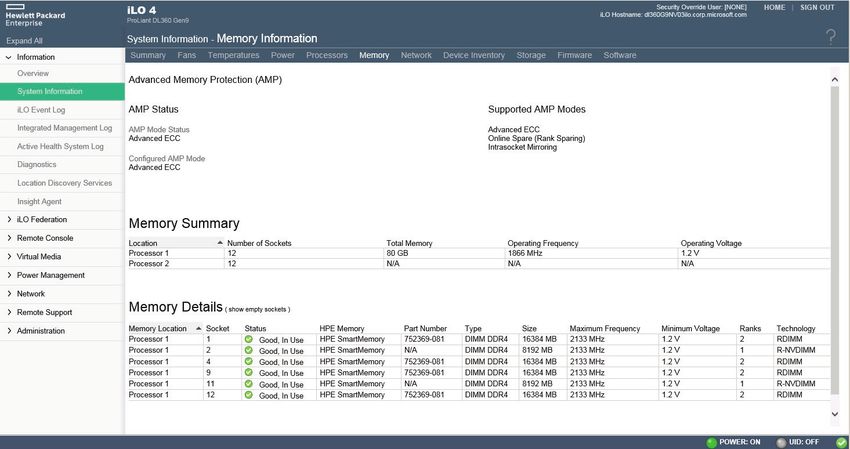Open Diagnostics in the sidebar
Screen dimensions: 850x449
click(x=37, y=164)
